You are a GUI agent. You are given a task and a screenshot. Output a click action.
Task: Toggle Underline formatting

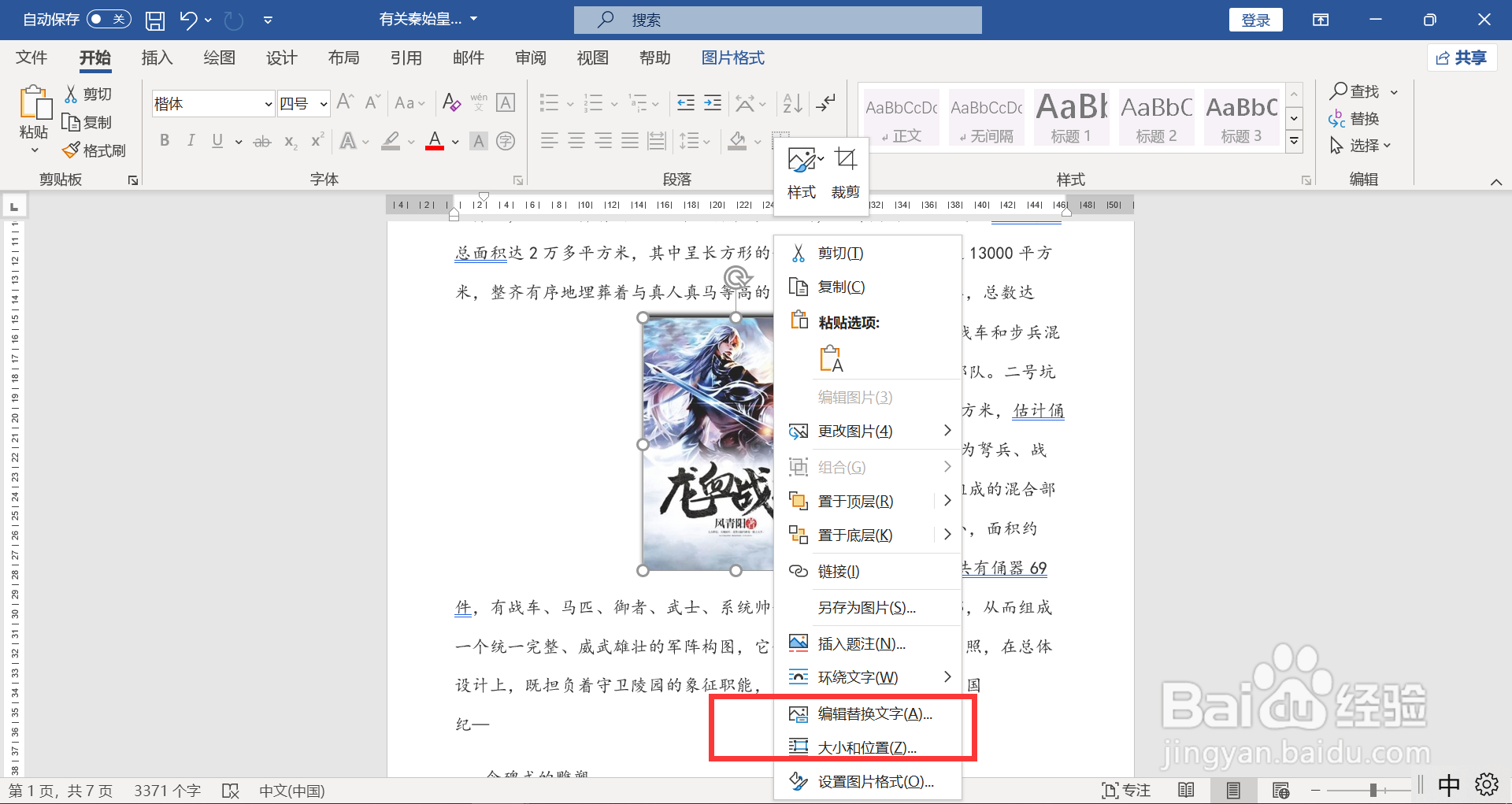click(217, 141)
